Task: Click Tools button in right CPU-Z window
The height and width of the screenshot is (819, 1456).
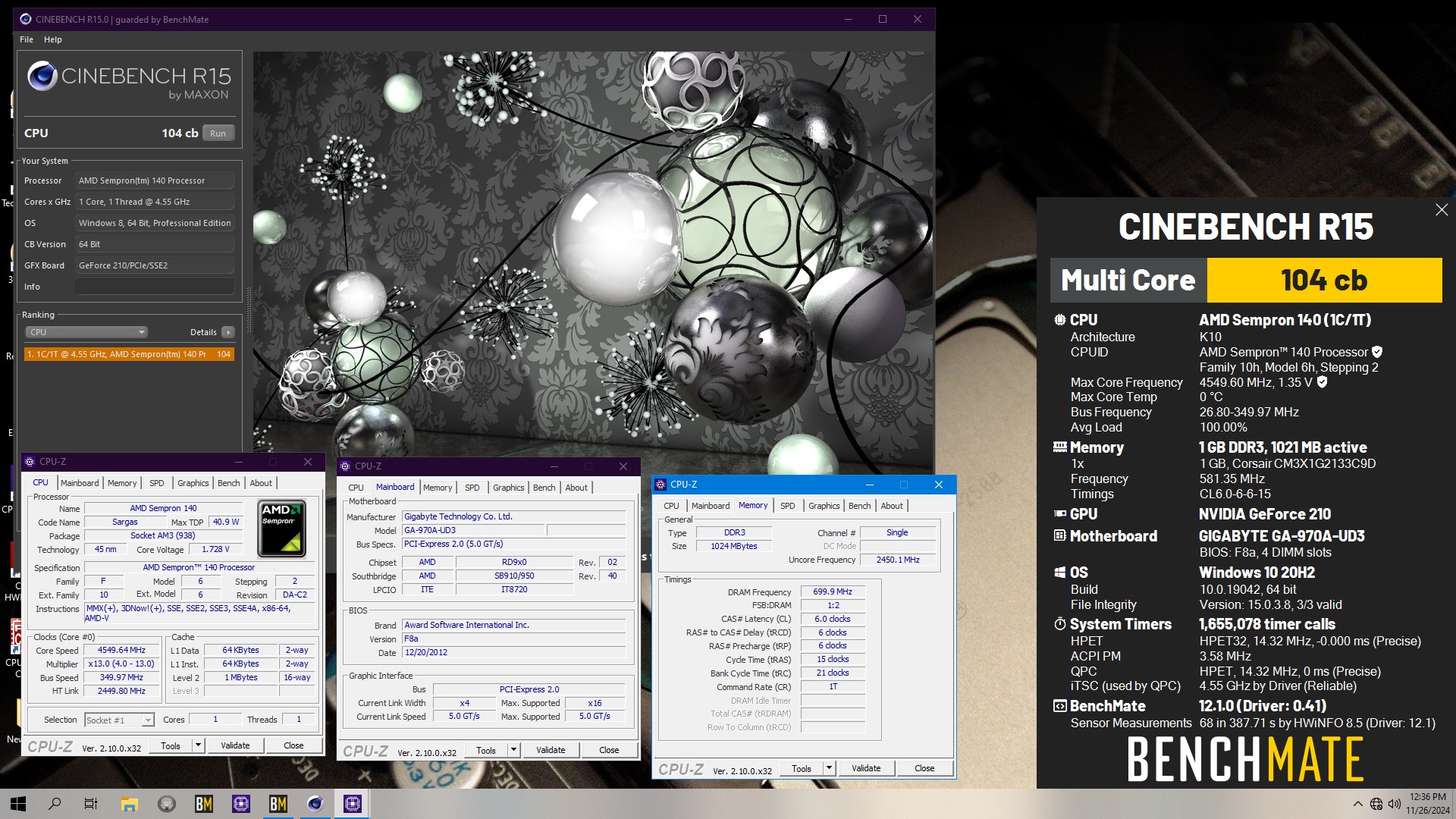Action: click(x=802, y=768)
